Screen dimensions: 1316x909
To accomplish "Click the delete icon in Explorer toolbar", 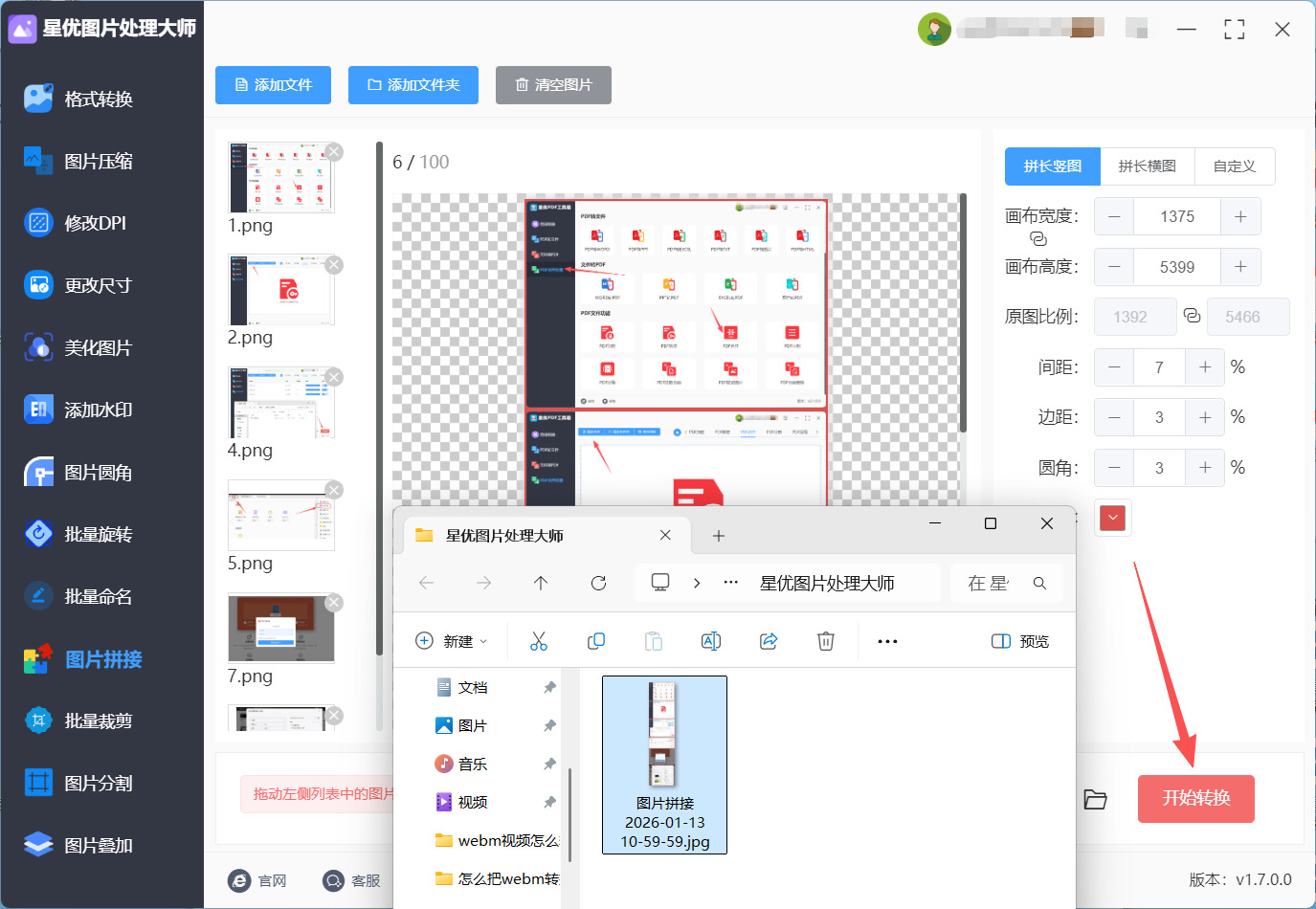I will [826, 641].
